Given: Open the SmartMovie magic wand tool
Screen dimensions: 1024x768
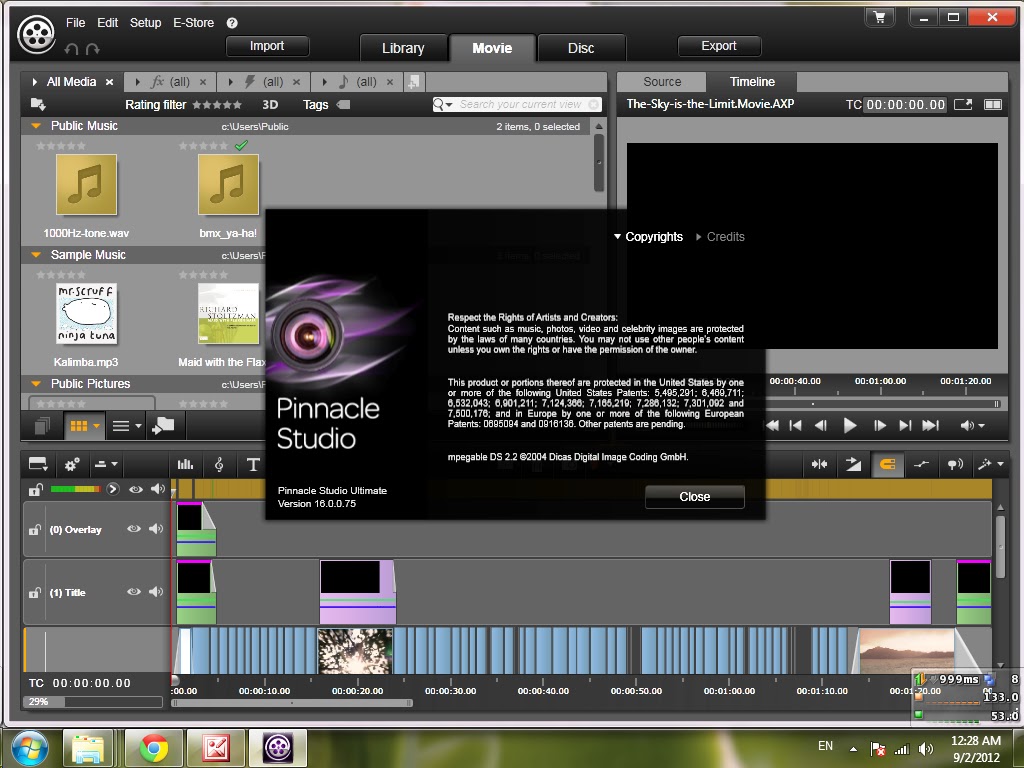Looking at the screenshot, I should pyautogui.click(x=987, y=464).
